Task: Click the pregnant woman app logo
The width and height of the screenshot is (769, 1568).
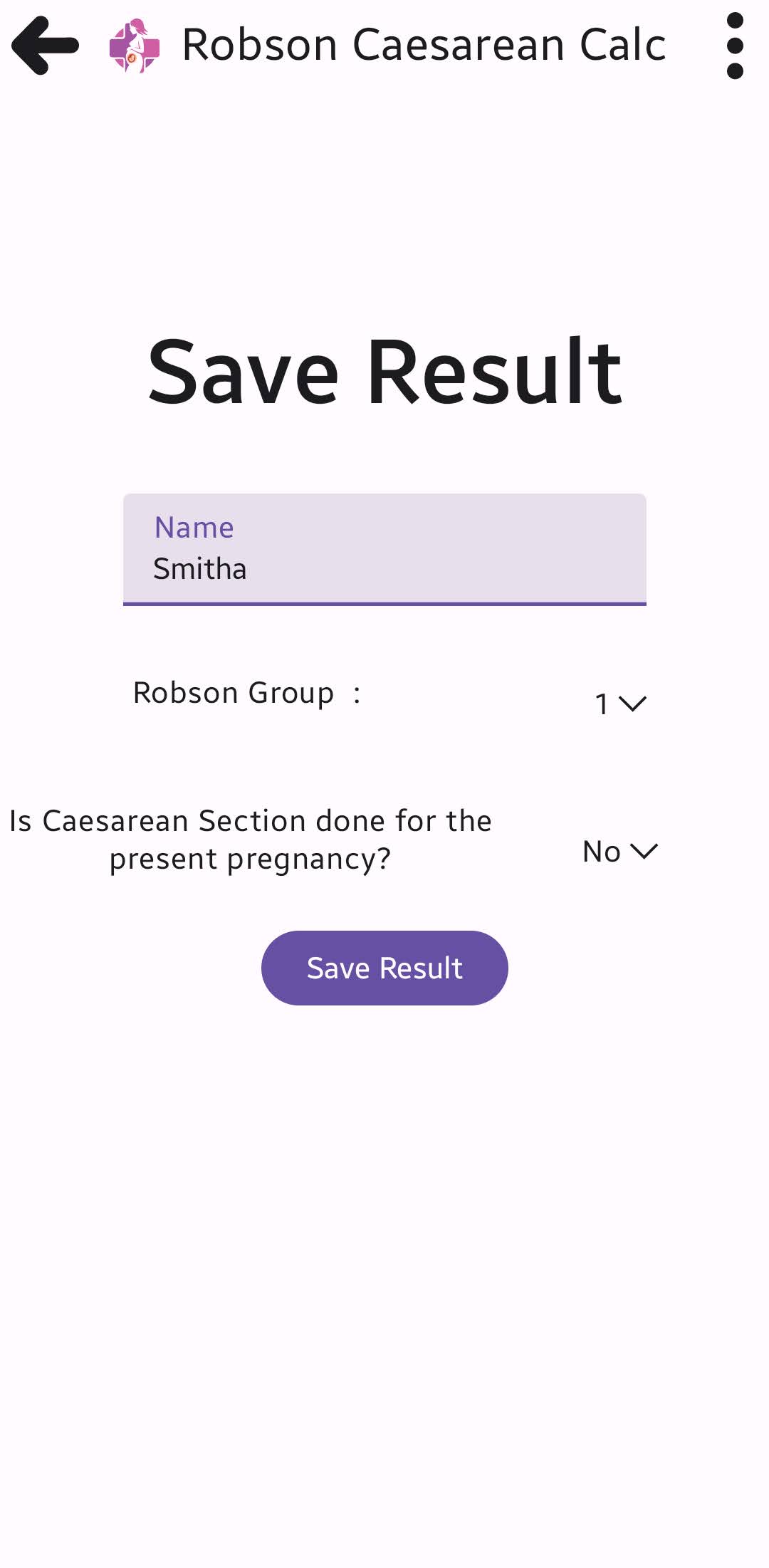Action: click(x=135, y=46)
